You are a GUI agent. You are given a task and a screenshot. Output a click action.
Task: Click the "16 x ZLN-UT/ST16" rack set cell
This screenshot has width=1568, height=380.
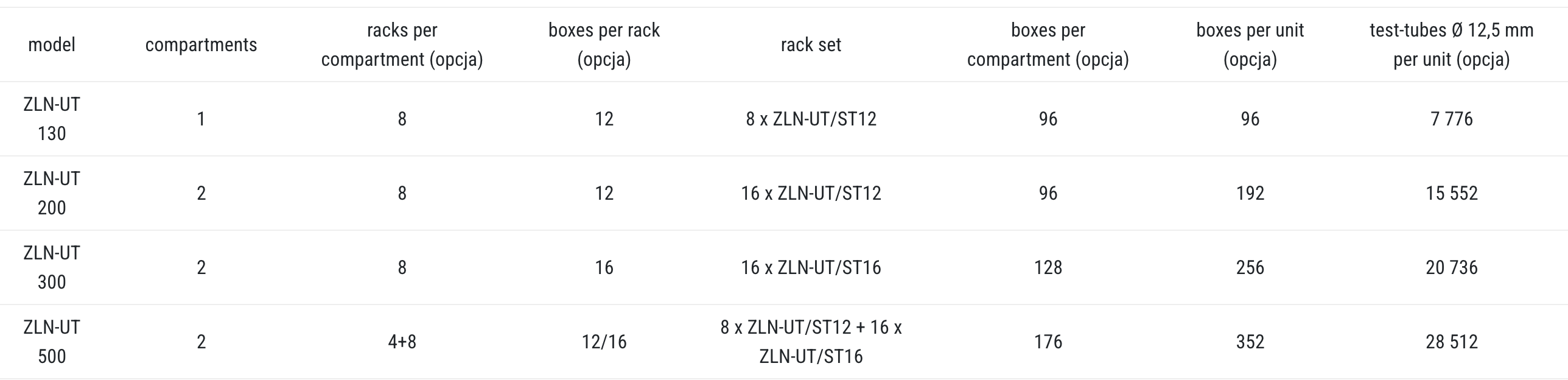click(x=811, y=267)
